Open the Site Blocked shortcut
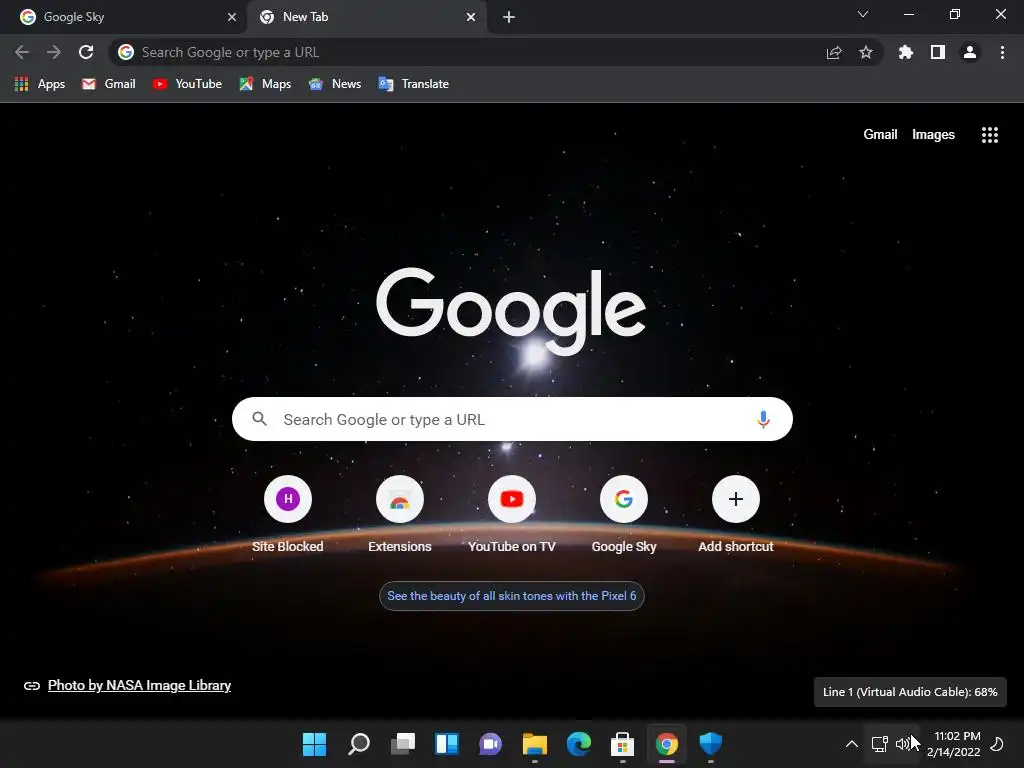Viewport: 1024px width, 768px height. point(287,514)
